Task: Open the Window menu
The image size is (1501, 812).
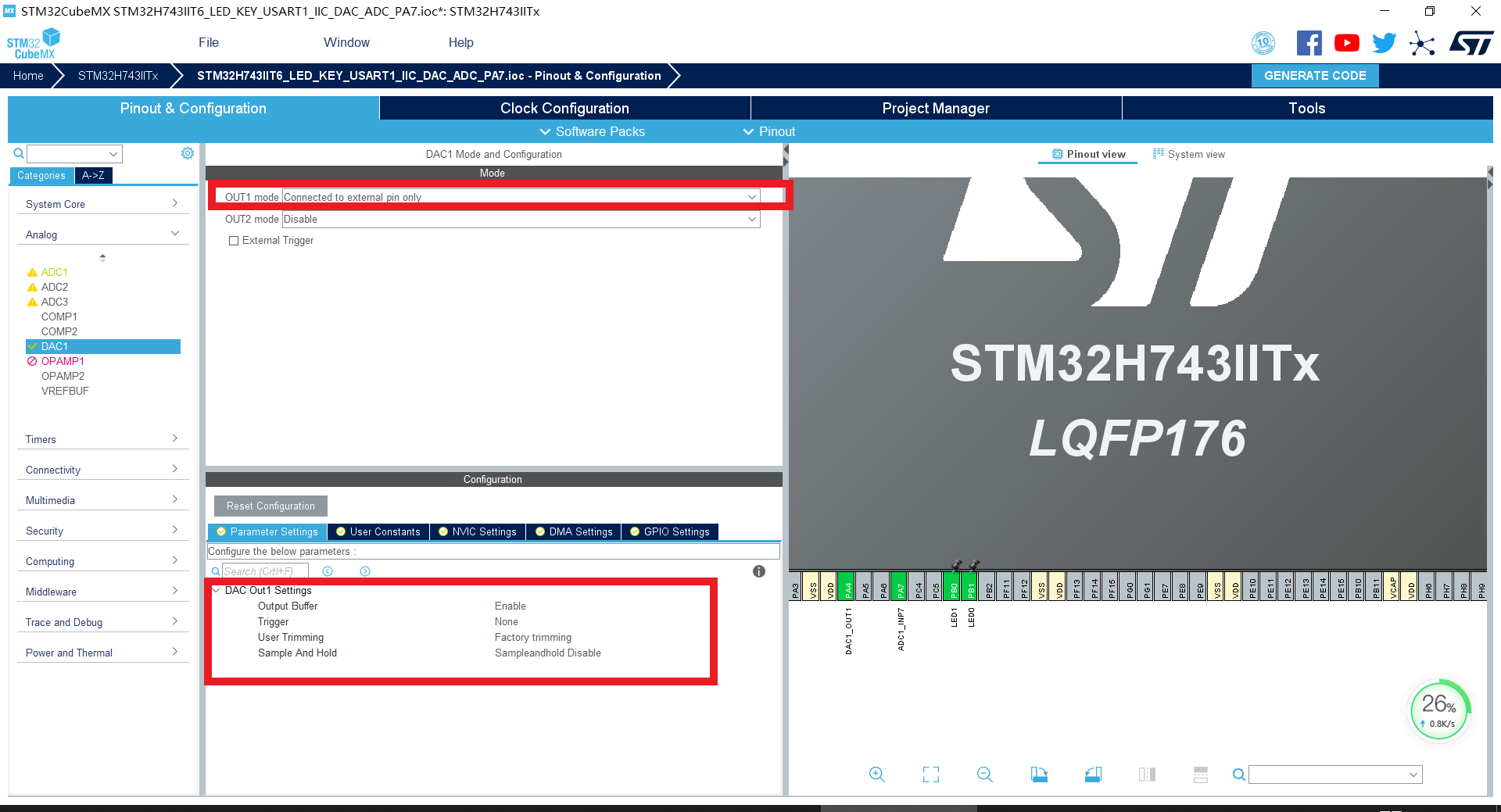Action: click(346, 42)
